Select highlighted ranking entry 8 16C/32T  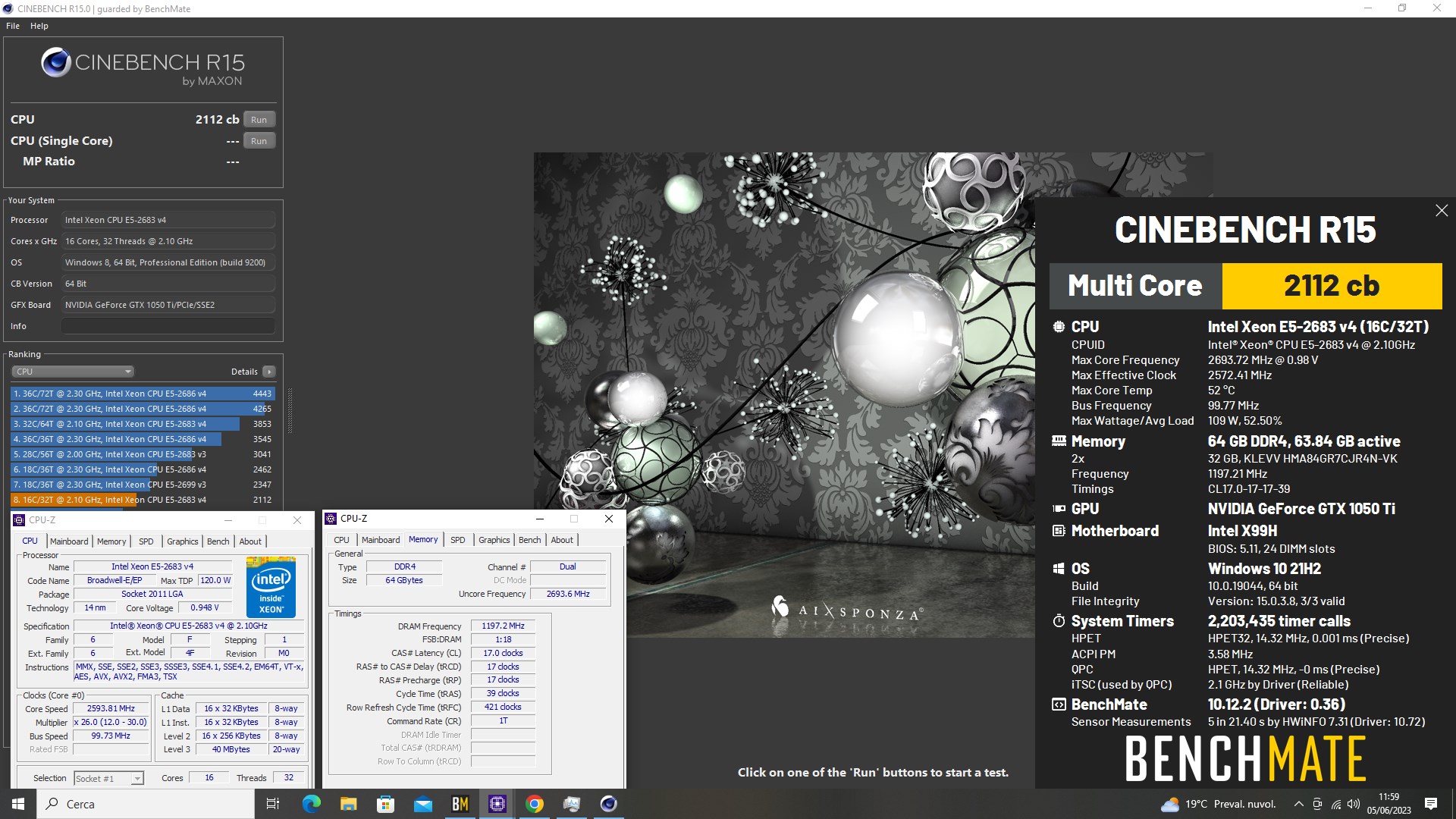click(143, 500)
